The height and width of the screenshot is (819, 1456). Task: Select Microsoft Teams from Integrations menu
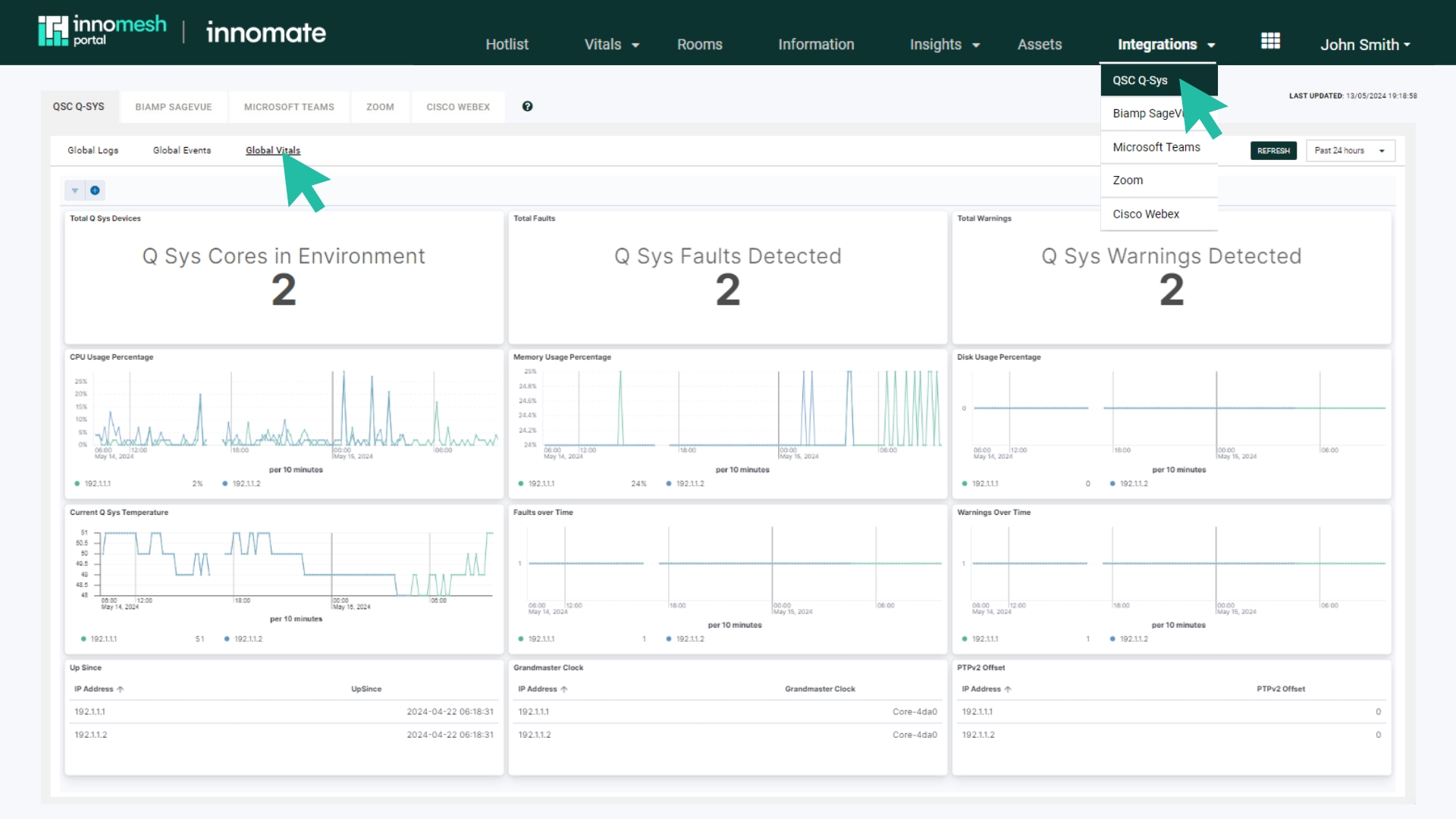(x=1159, y=147)
